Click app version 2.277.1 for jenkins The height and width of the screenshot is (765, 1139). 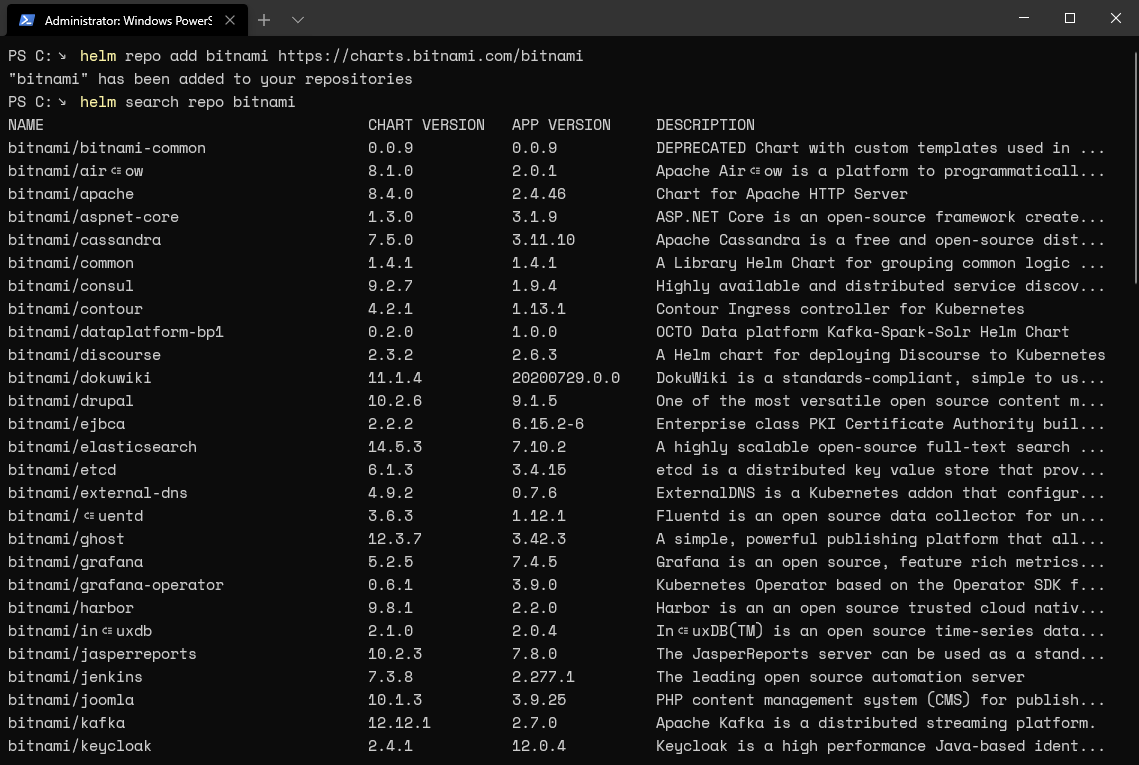pos(543,677)
